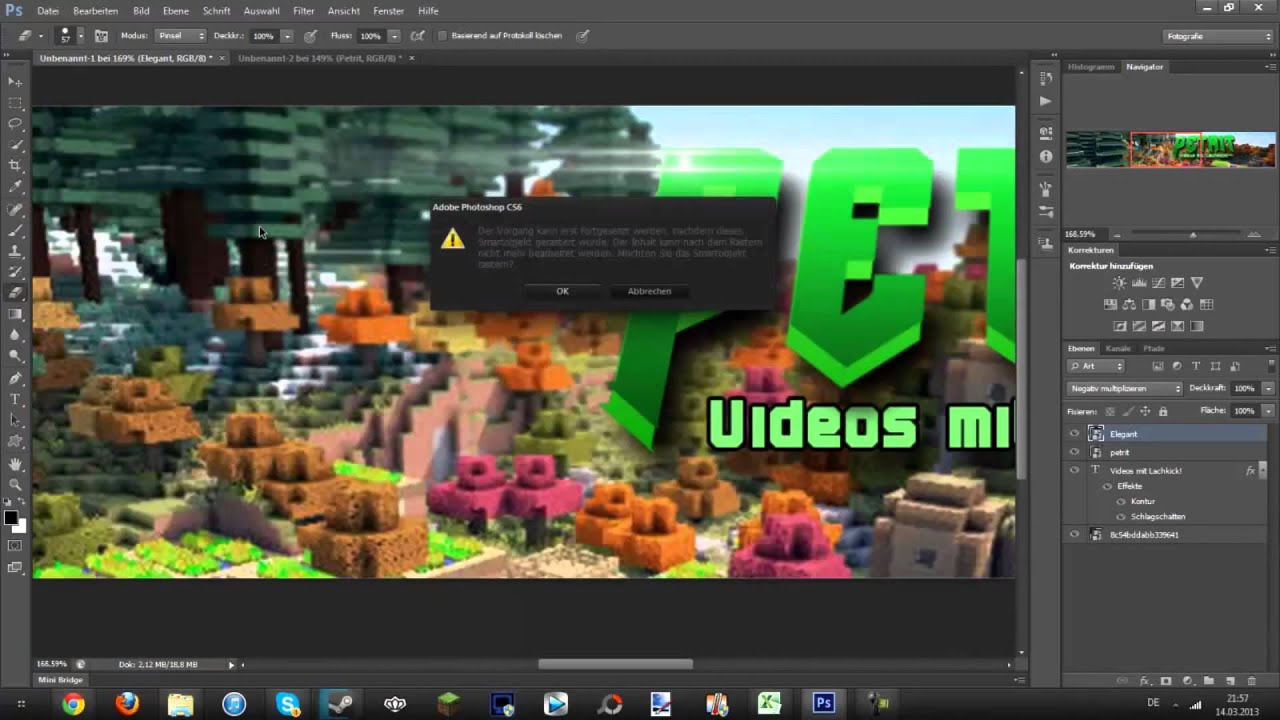Open the Bearbeiten menu

click(95, 11)
